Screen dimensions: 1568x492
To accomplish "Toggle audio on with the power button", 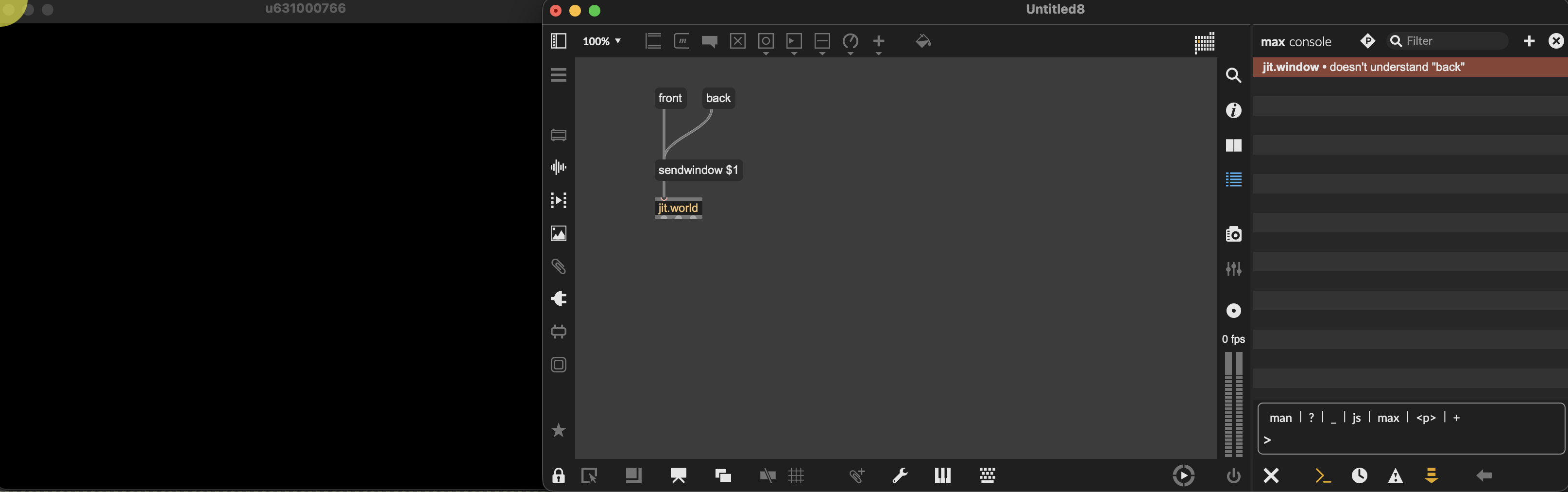I will pyautogui.click(x=1233, y=475).
